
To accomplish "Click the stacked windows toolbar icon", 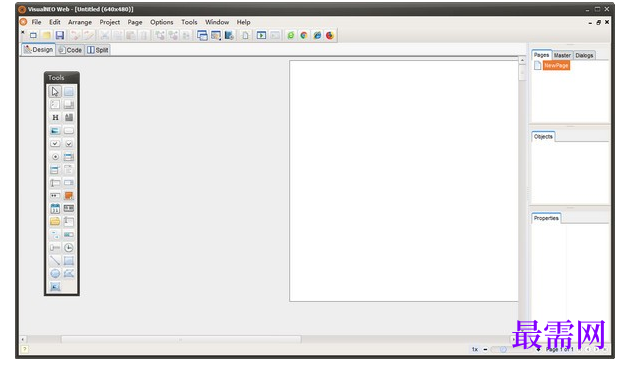I will click(x=202, y=35).
